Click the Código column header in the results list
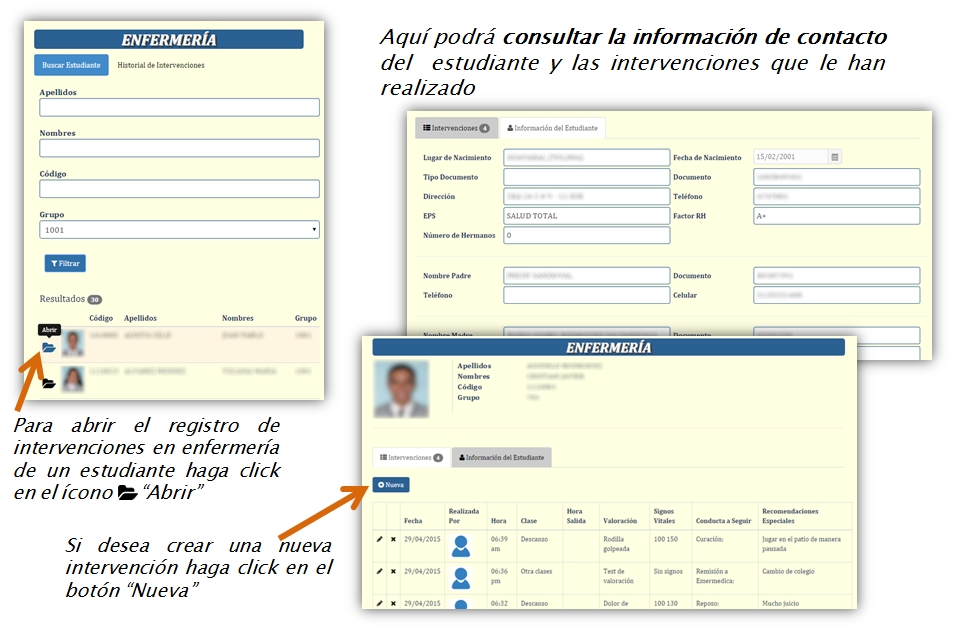Image resolution: width=953 pixels, height=630 pixels. coord(101,318)
